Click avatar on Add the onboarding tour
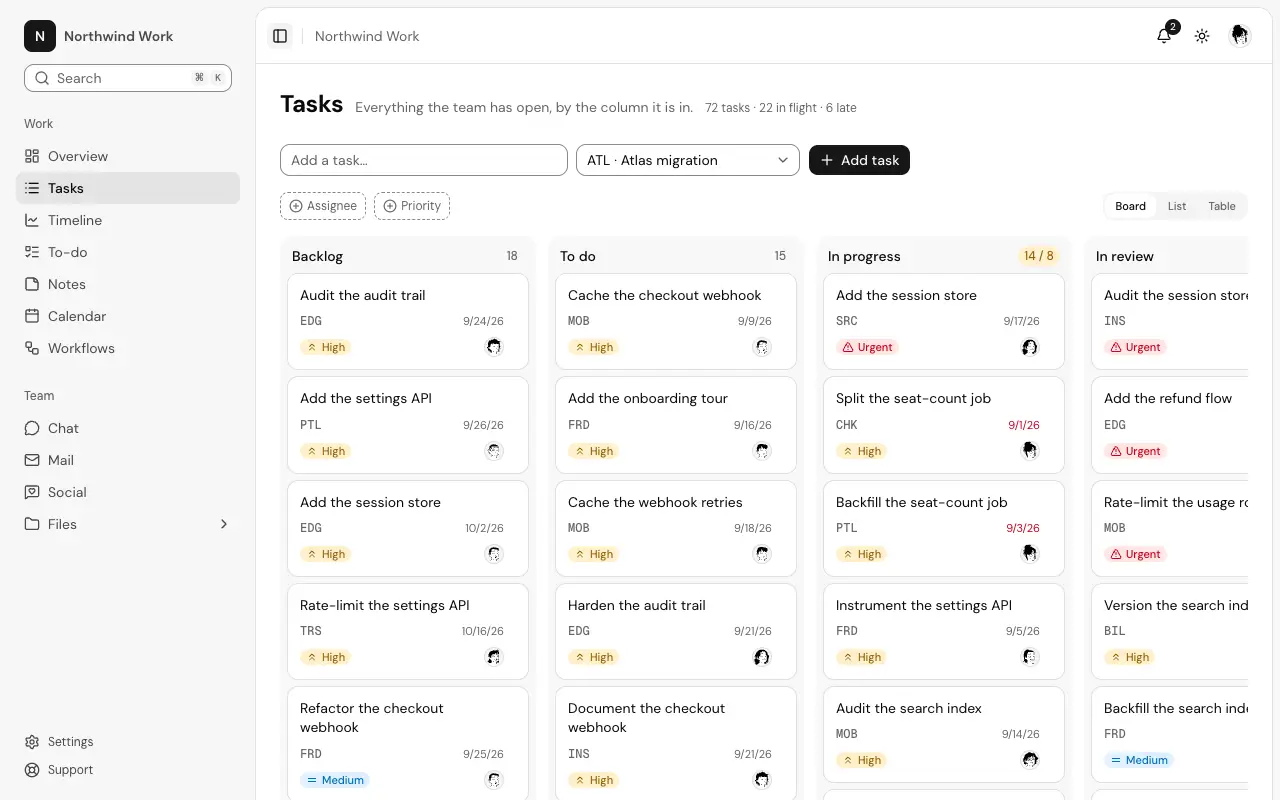This screenshot has width=1280, height=800. point(762,451)
